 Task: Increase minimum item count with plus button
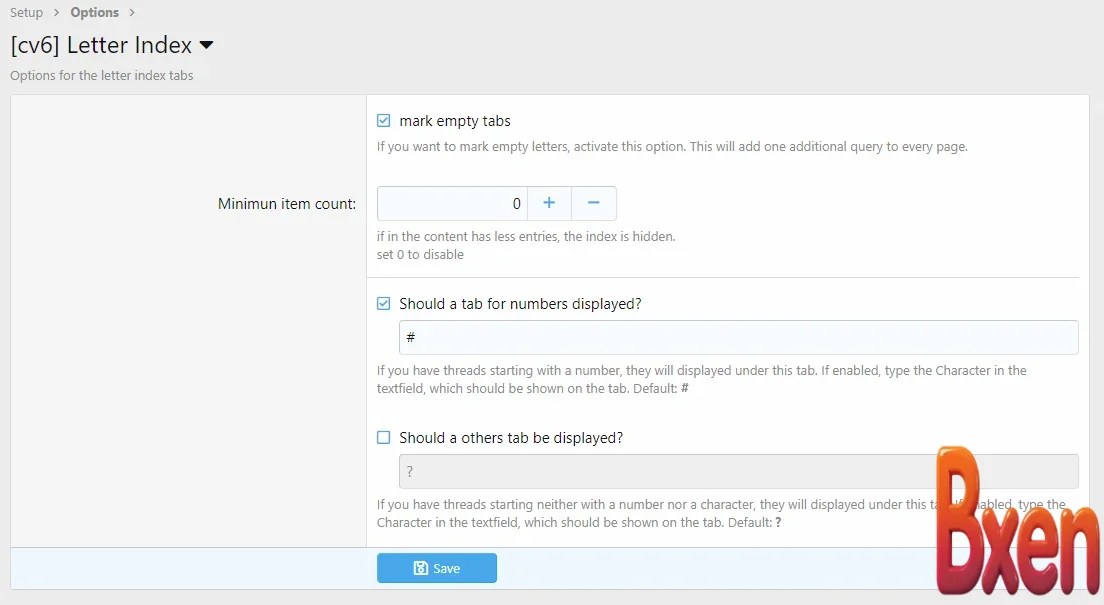(549, 203)
